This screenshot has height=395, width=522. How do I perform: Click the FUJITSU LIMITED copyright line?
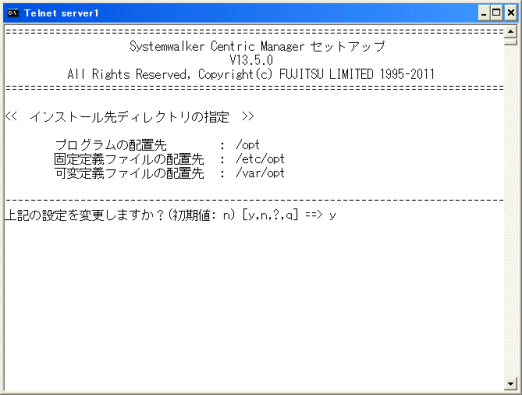(251, 74)
